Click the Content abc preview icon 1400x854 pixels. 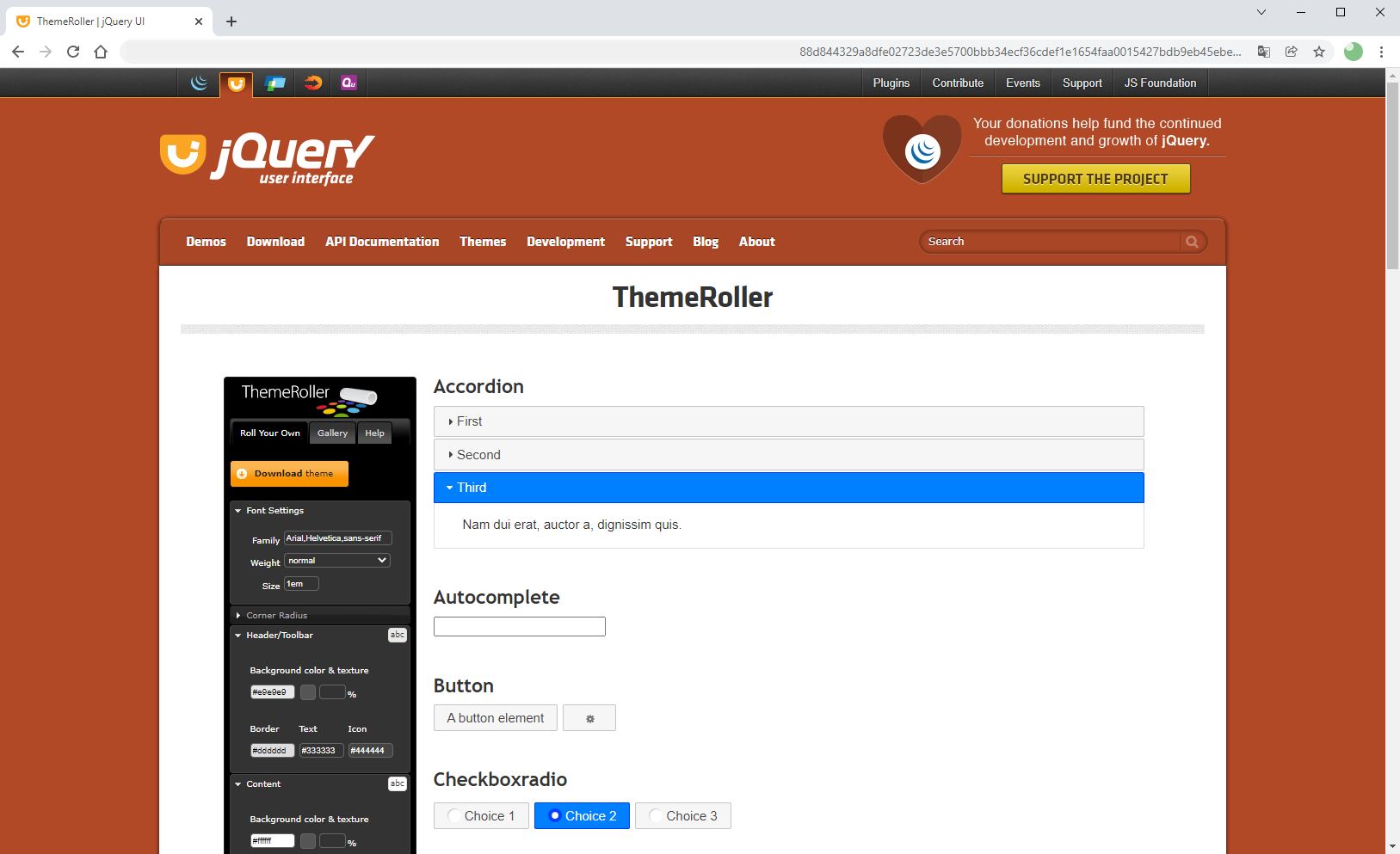click(398, 783)
